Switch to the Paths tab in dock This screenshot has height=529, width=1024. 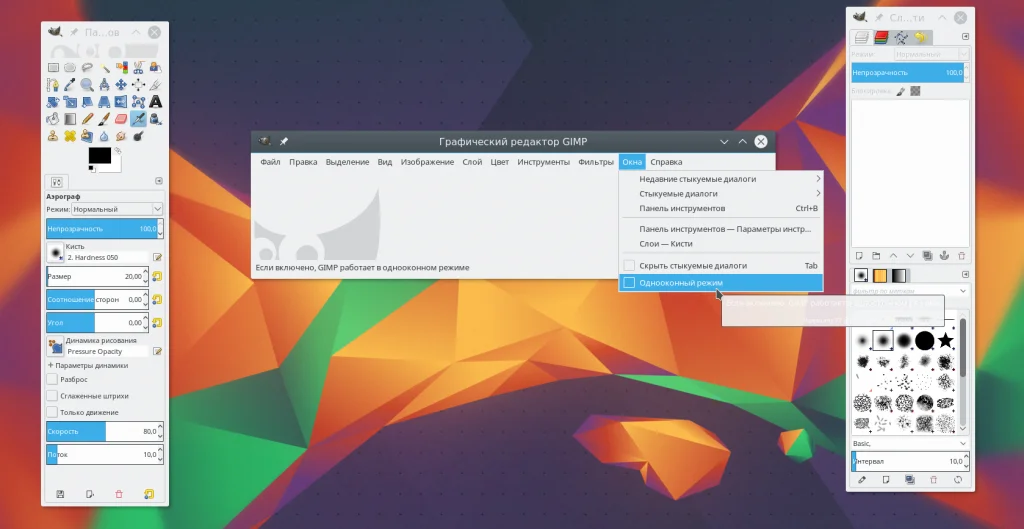(x=901, y=37)
